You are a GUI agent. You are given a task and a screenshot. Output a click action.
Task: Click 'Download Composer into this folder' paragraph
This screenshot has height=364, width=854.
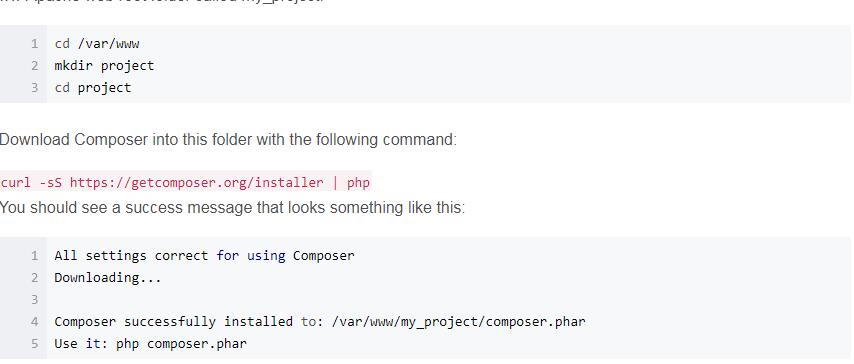click(x=228, y=139)
